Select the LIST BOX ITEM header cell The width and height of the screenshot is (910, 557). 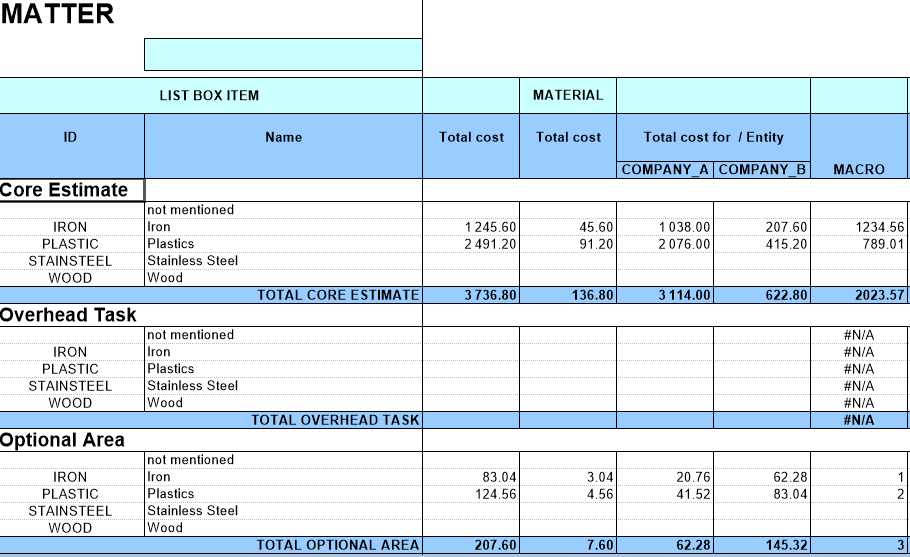click(x=210, y=96)
